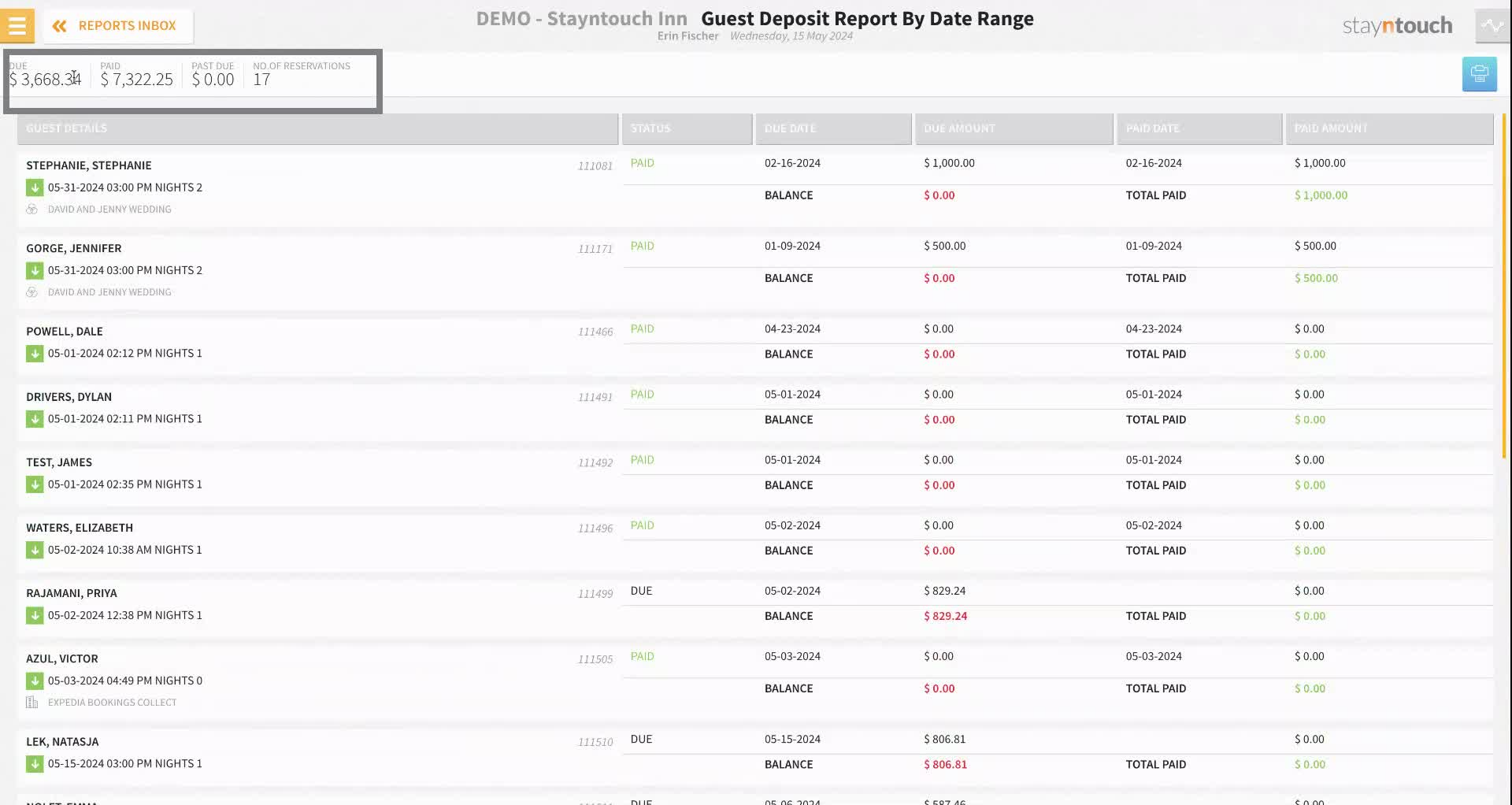This screenshot has width=1512, height=805.
Task: Select guest name GORGE, JENNIFER
Action: coord(74,248)
